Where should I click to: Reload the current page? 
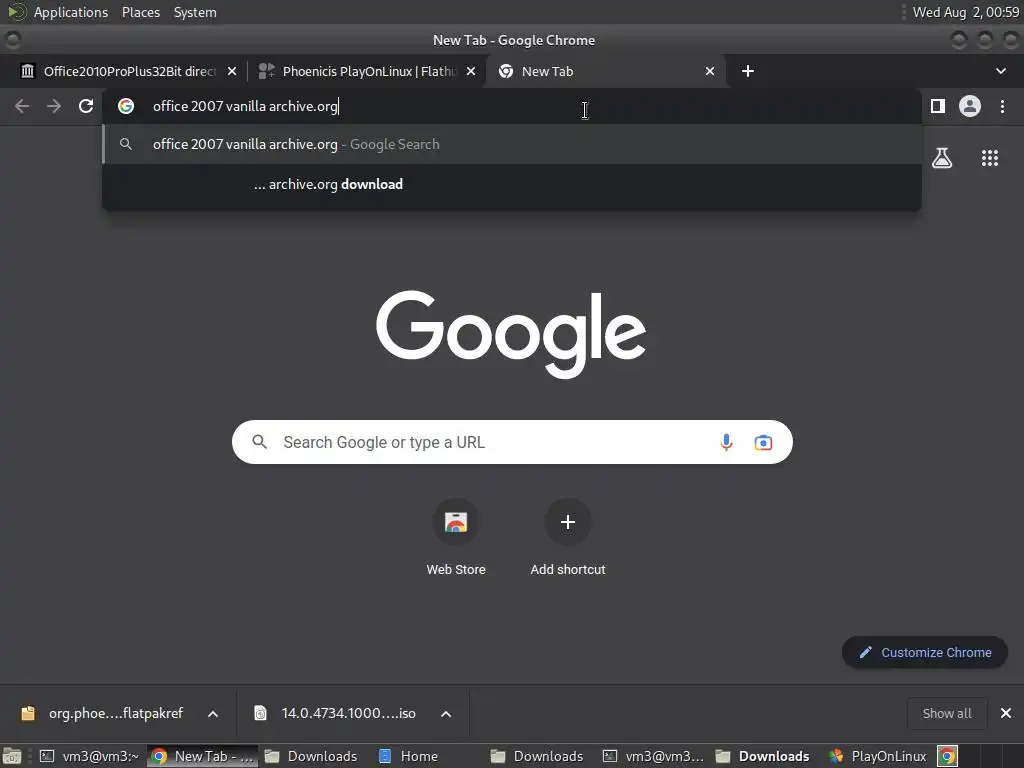(x=86, y=106)
